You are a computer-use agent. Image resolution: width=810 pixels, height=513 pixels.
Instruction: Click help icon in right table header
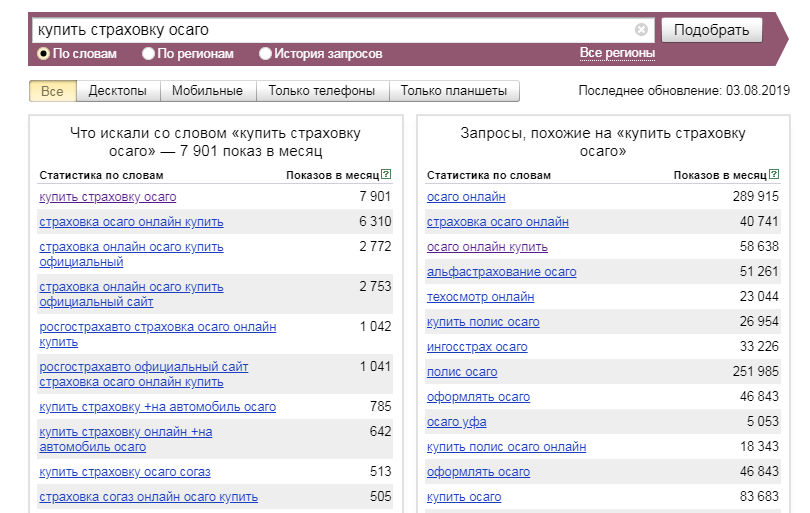click(774, 175)
